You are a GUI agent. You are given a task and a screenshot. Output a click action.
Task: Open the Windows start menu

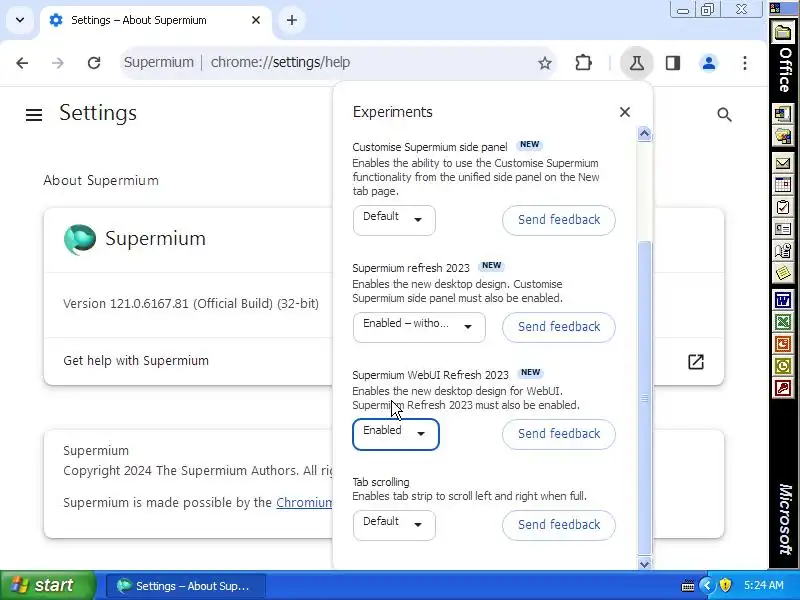coord(48,585)
